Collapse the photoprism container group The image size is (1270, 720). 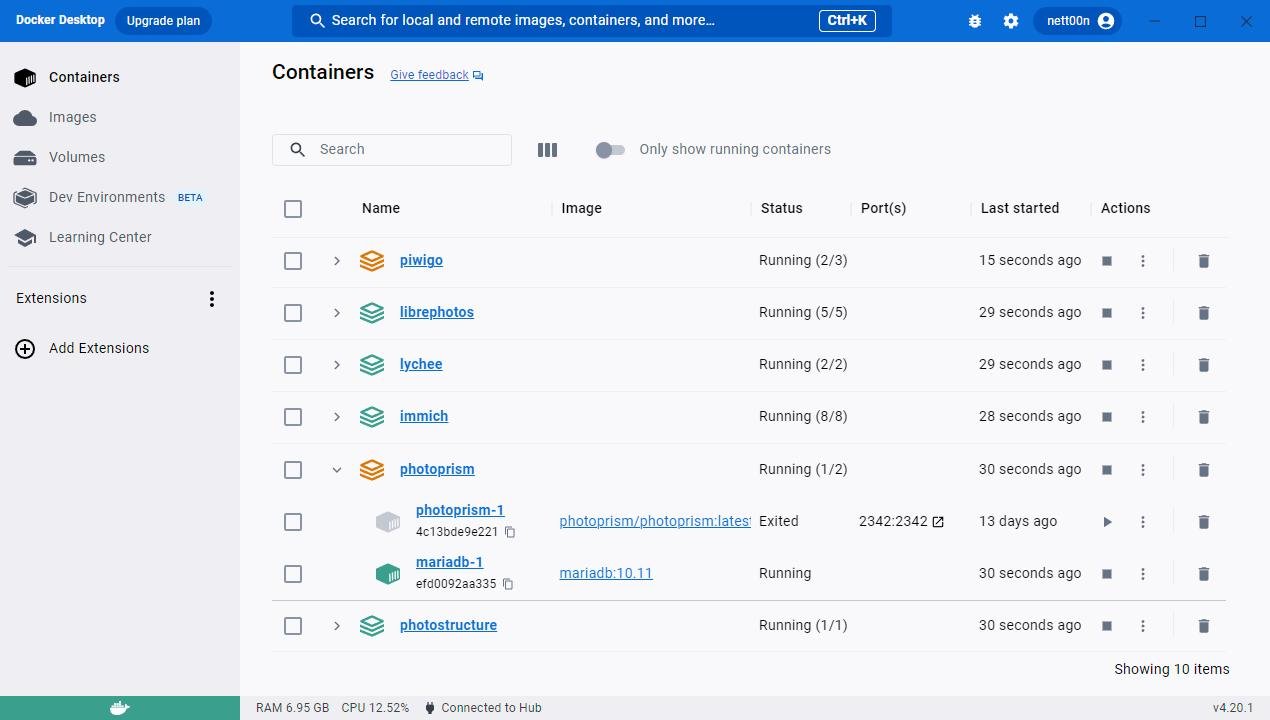(337, 470)
